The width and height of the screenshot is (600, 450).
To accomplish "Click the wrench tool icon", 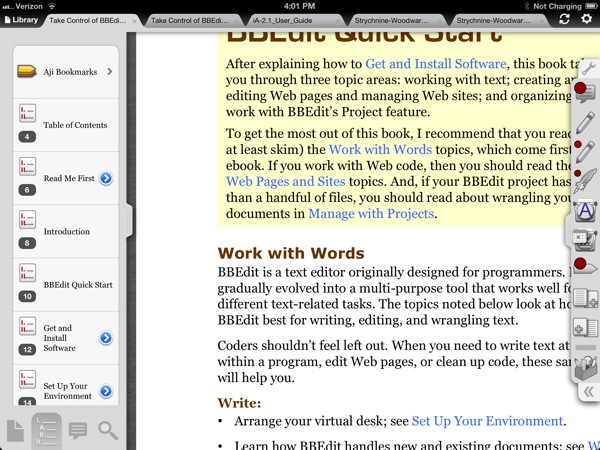I will point(589,68).
